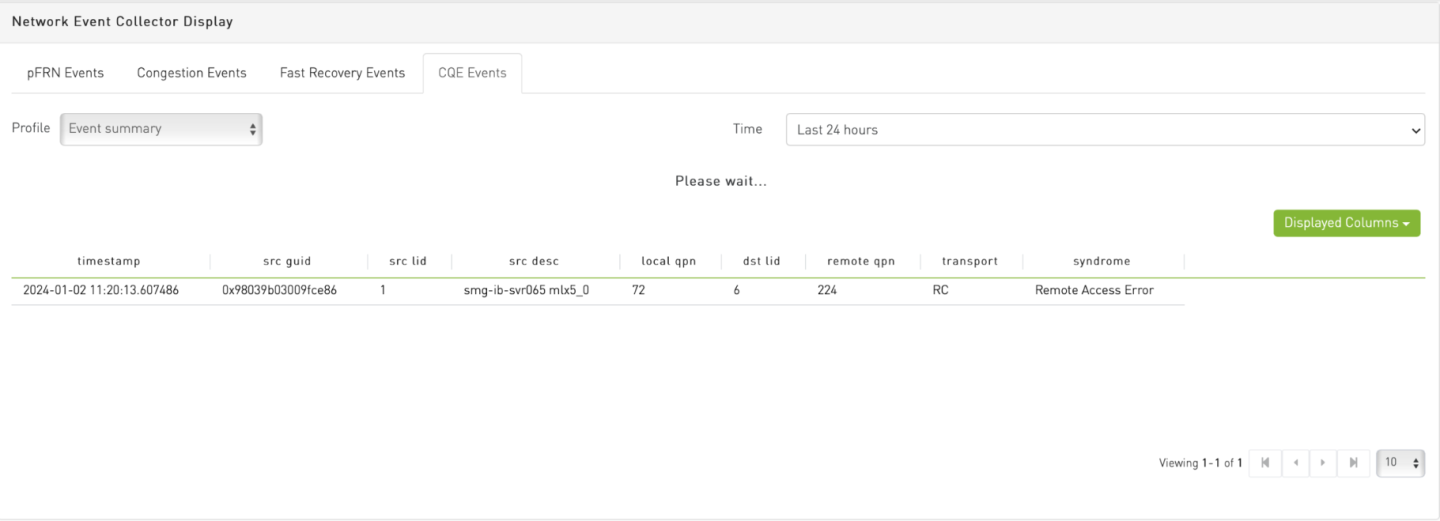Go to previous page of results
Viewport: 1440px width, 521px height.
[x=1295, y=463]
